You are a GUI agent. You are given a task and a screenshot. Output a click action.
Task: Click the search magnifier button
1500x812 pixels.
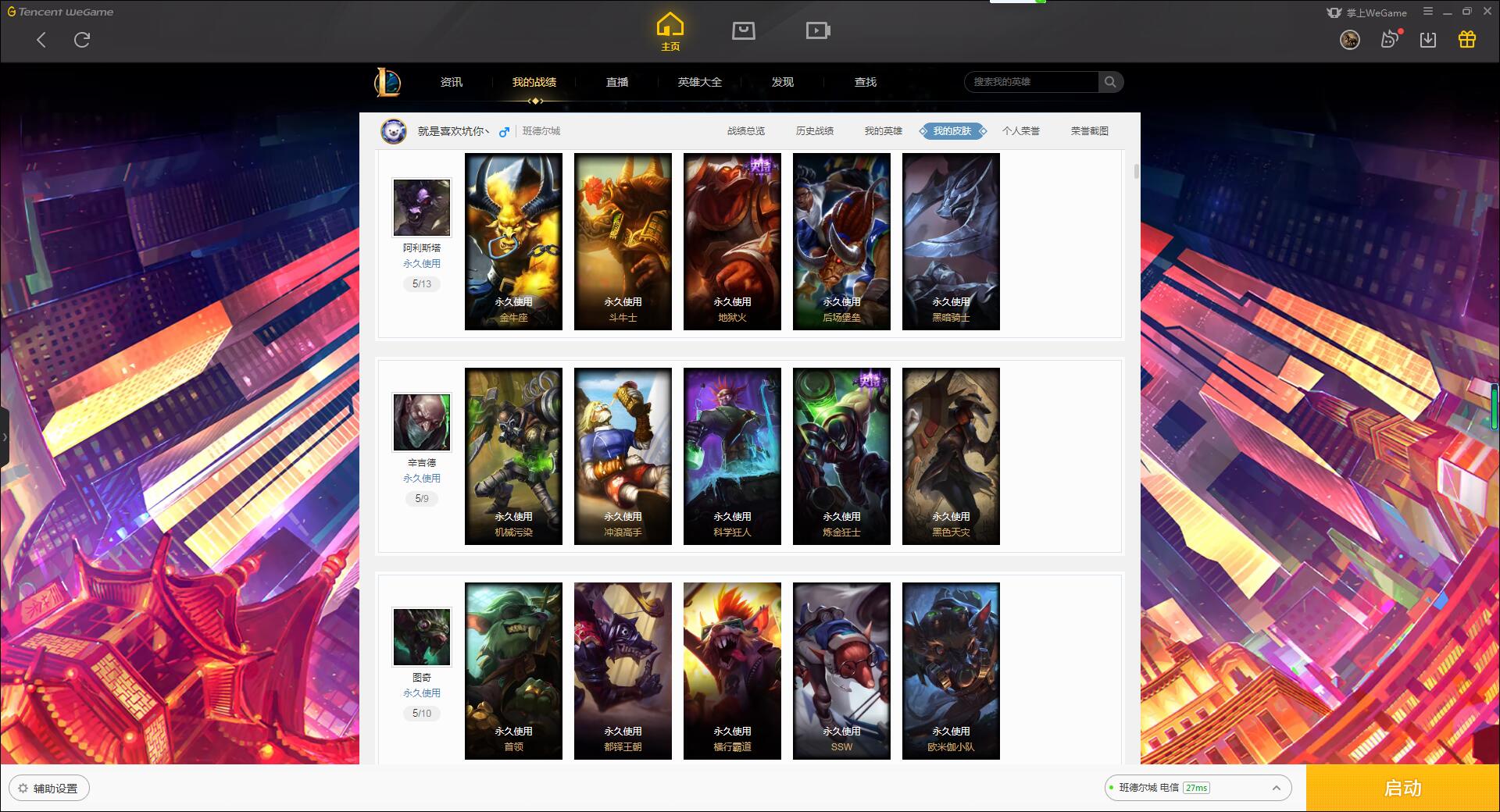point(1110,82)
